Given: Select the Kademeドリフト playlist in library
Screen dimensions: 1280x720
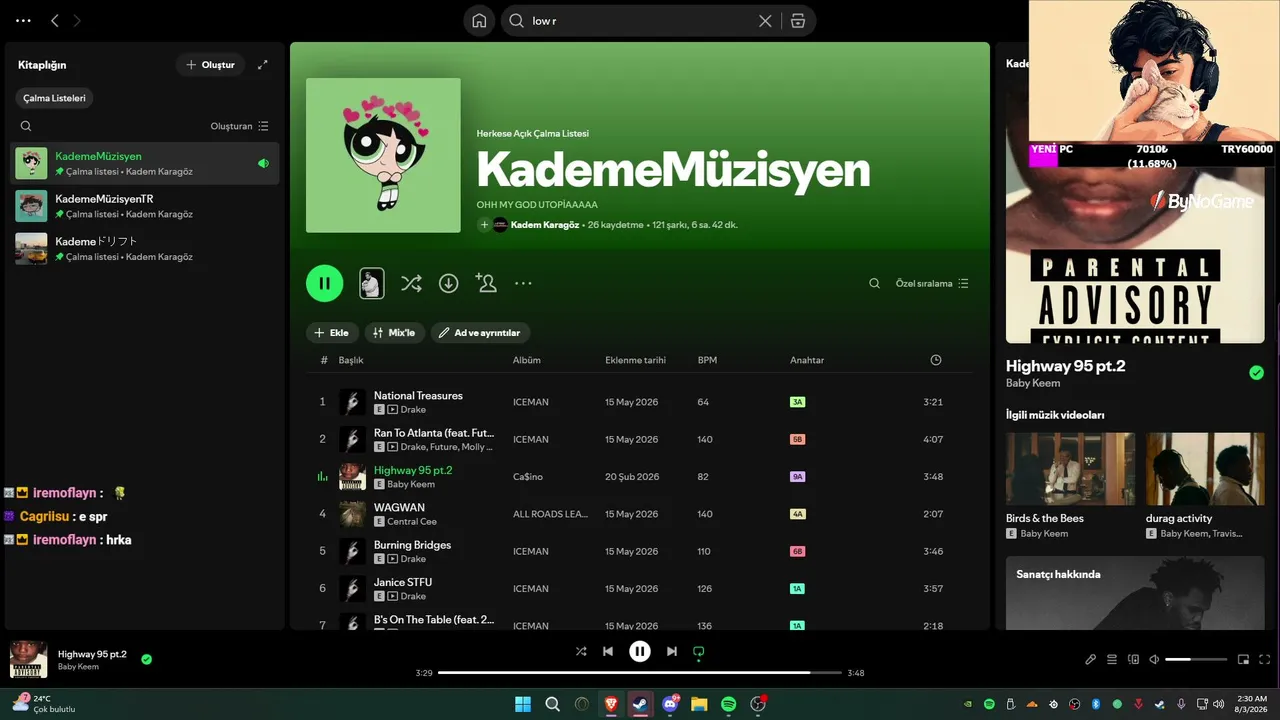Looking at the screenshot, I should 145,249.
